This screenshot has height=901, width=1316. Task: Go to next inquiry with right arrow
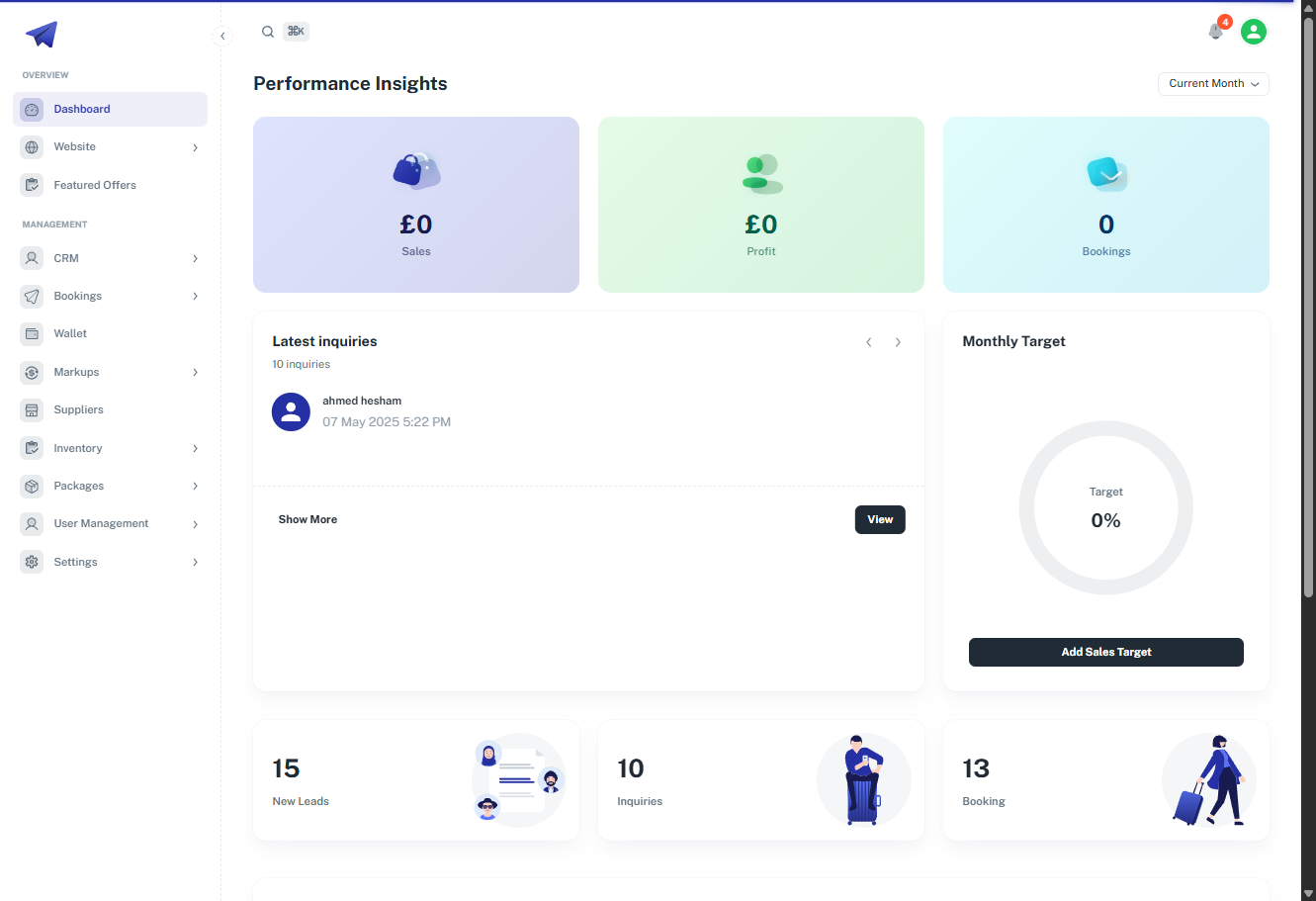tap(898, 342)
